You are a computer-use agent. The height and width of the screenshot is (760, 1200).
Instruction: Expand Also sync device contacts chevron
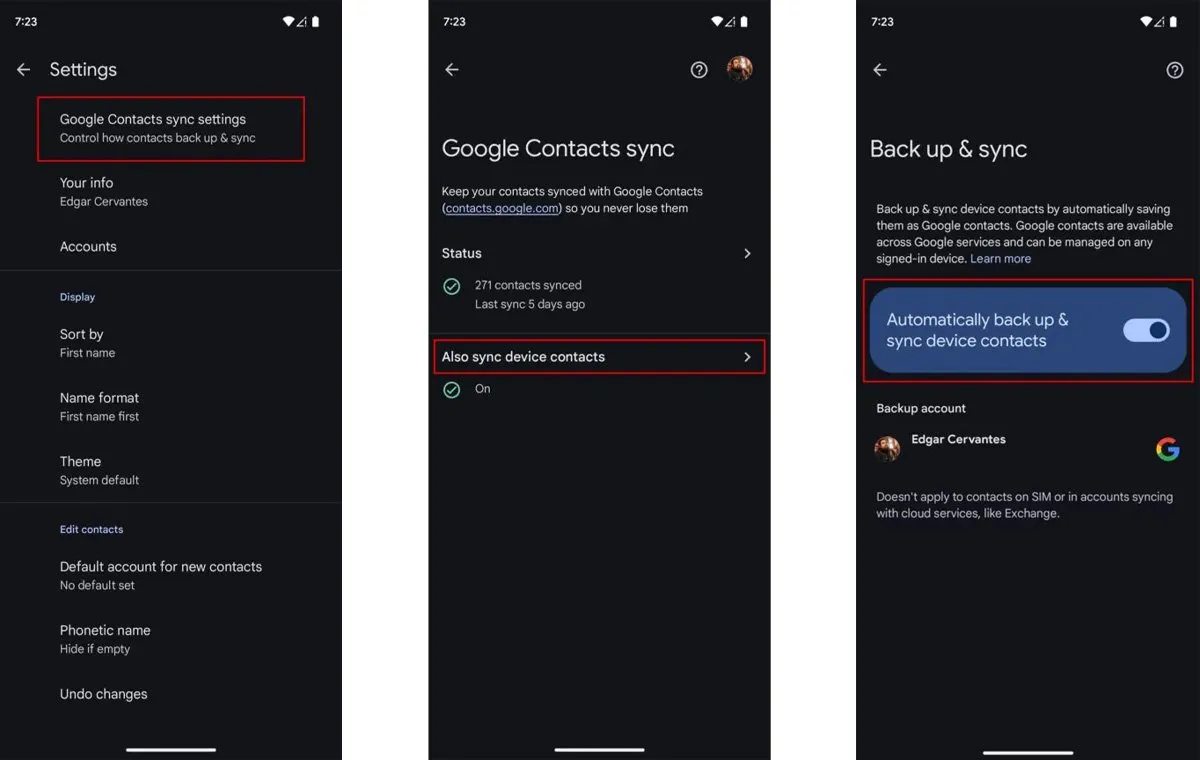coord(747,357)
